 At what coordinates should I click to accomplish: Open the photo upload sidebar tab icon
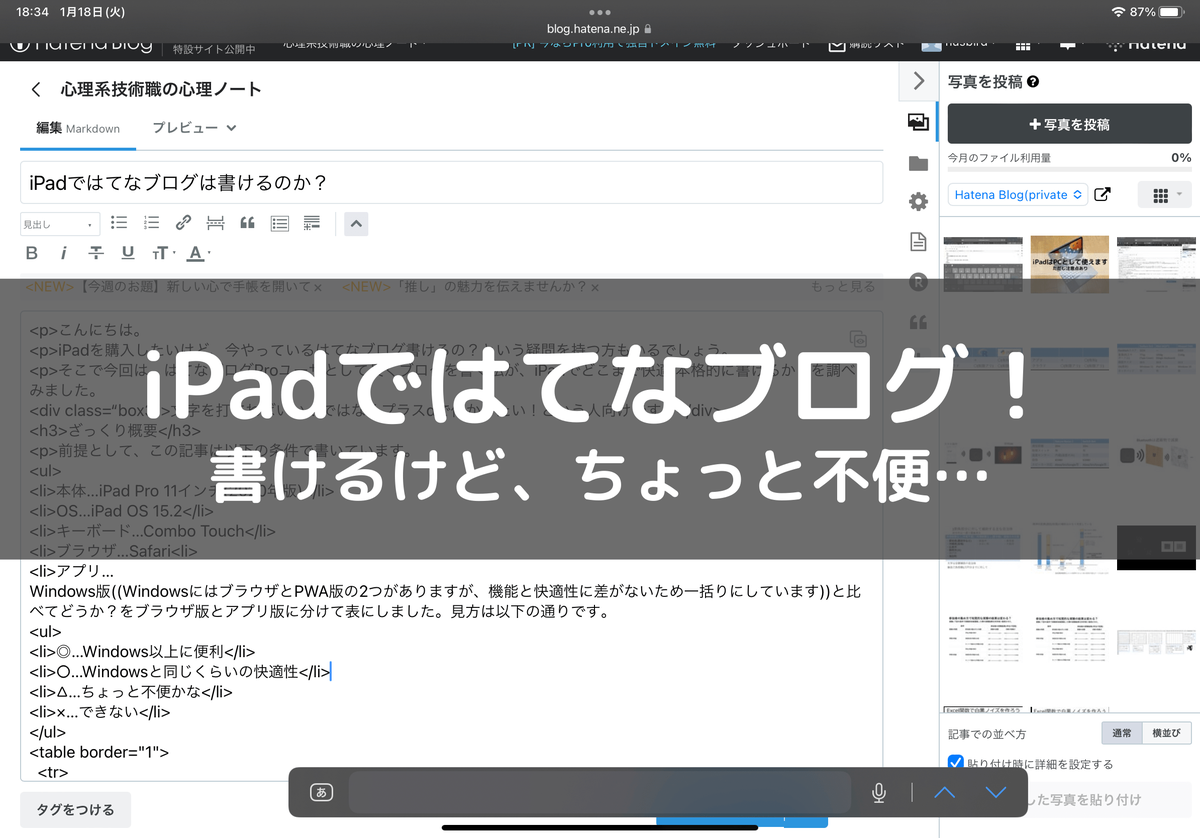point(918,123)
